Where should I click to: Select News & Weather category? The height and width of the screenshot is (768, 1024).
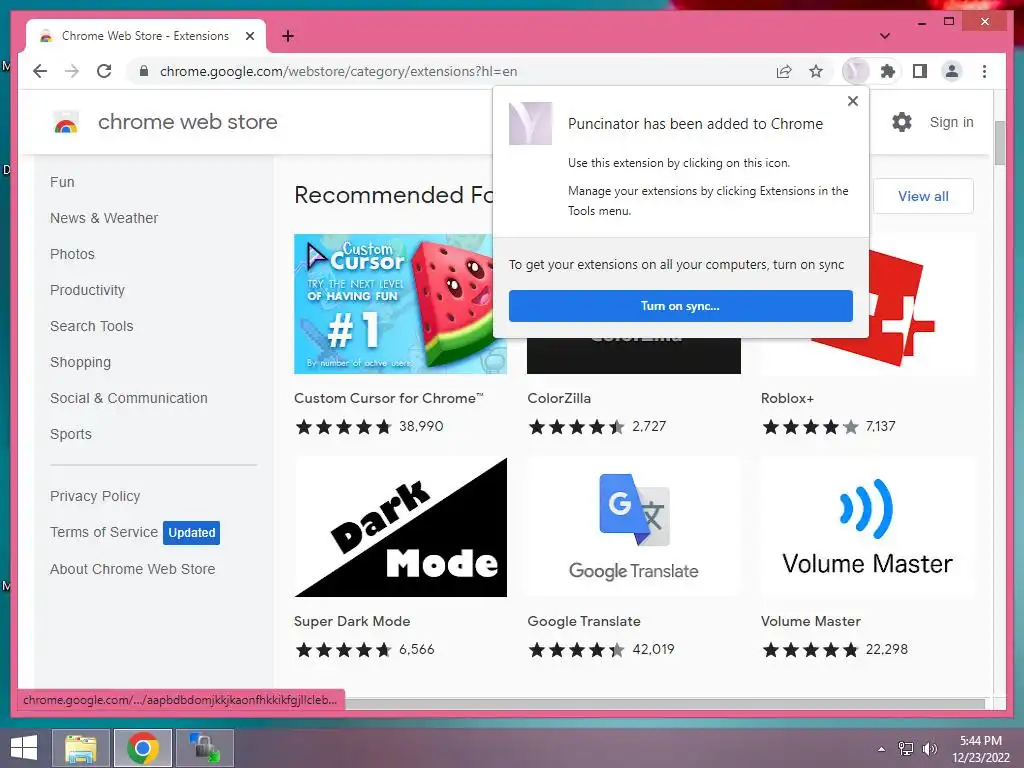(x=104, y=218)
